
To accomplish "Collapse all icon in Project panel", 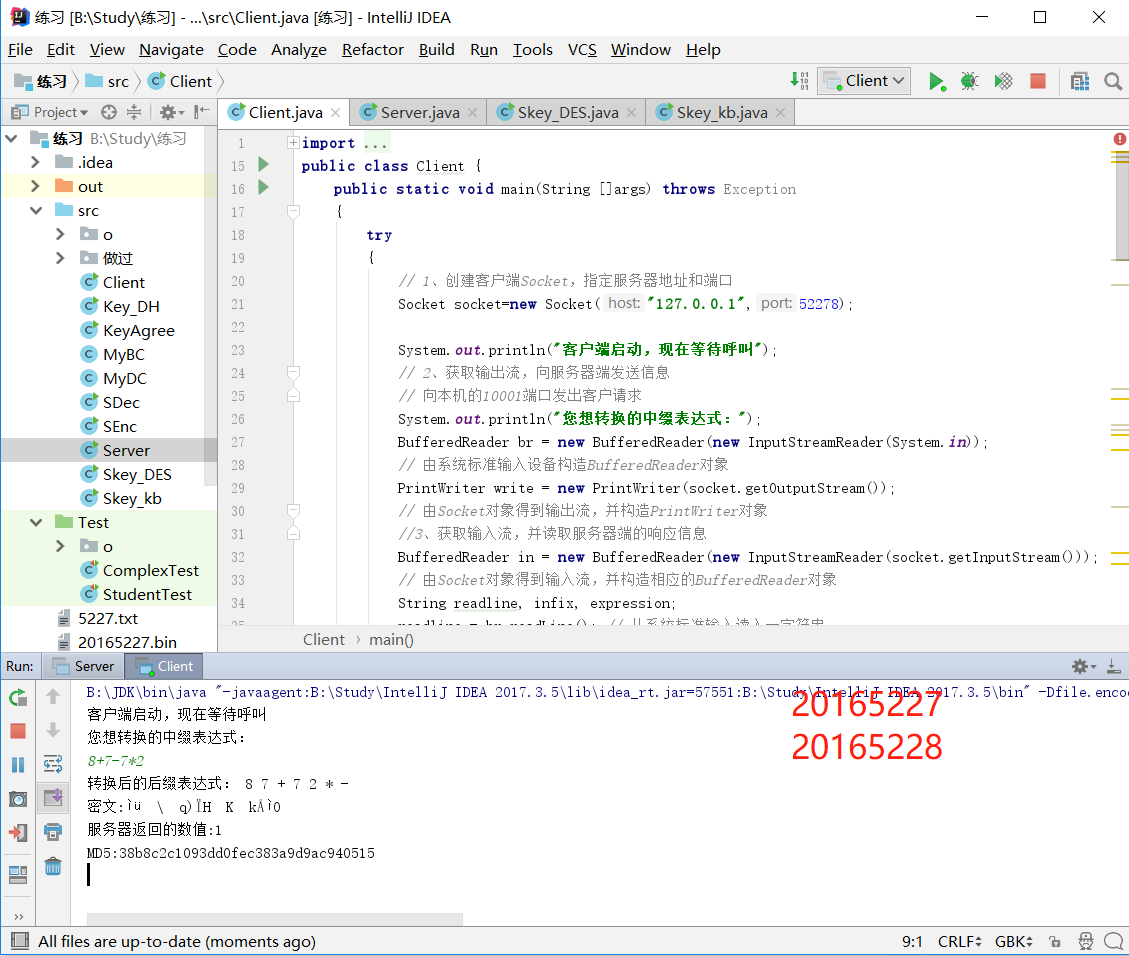I will 134,112.
